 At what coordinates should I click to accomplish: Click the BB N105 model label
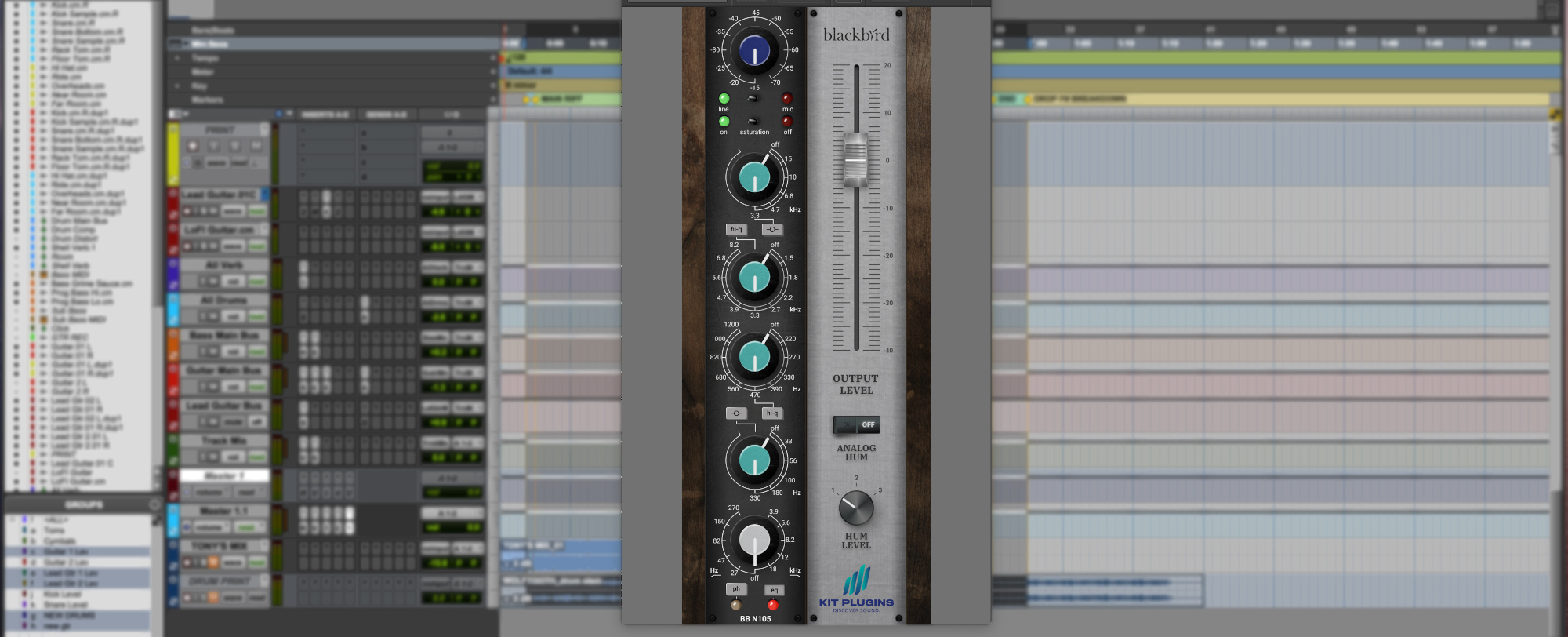coord(755,619)
